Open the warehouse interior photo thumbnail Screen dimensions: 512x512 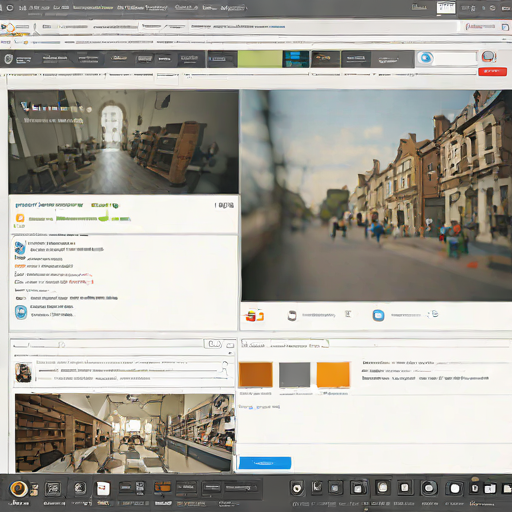123,142
